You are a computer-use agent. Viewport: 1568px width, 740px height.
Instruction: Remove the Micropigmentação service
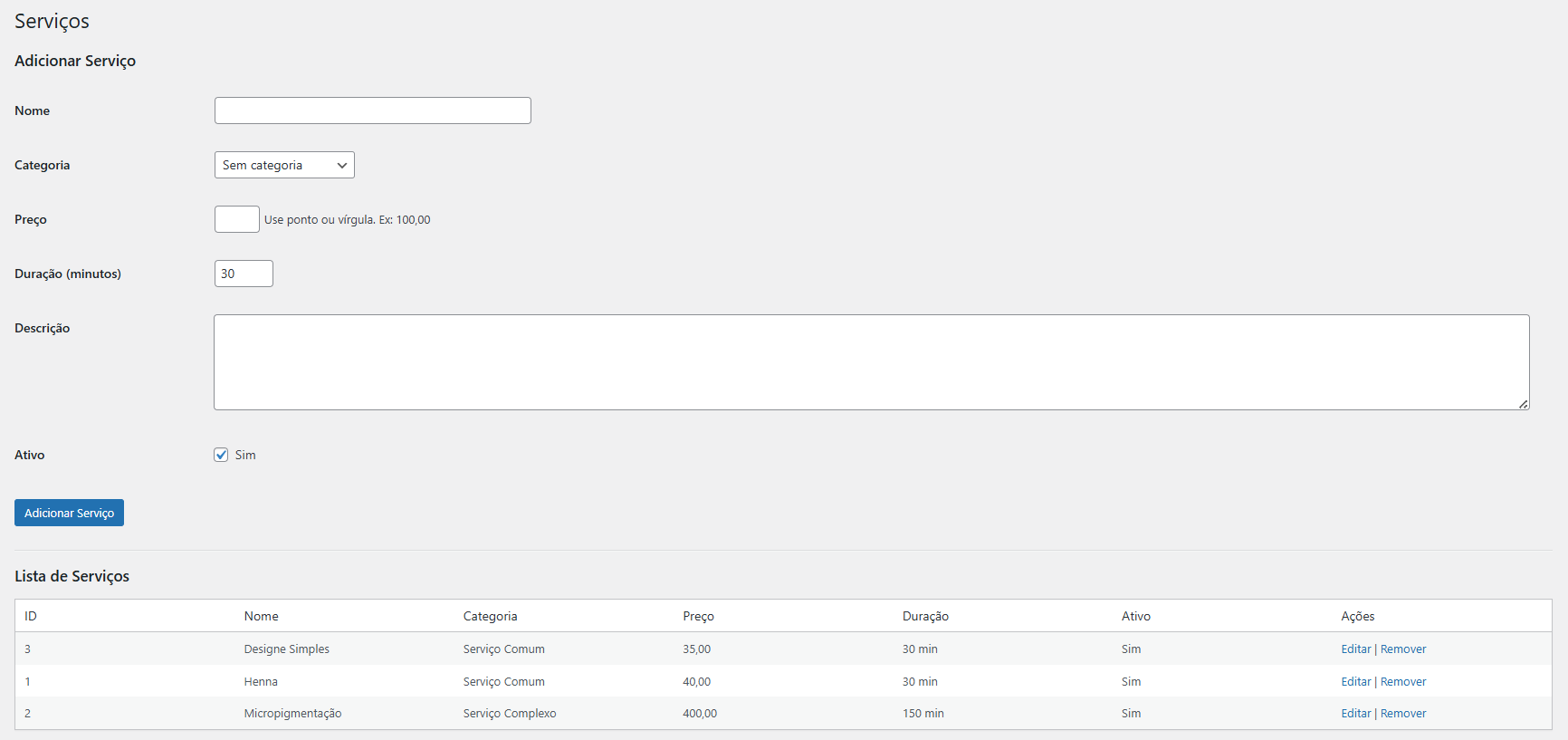coord(1403,714)
